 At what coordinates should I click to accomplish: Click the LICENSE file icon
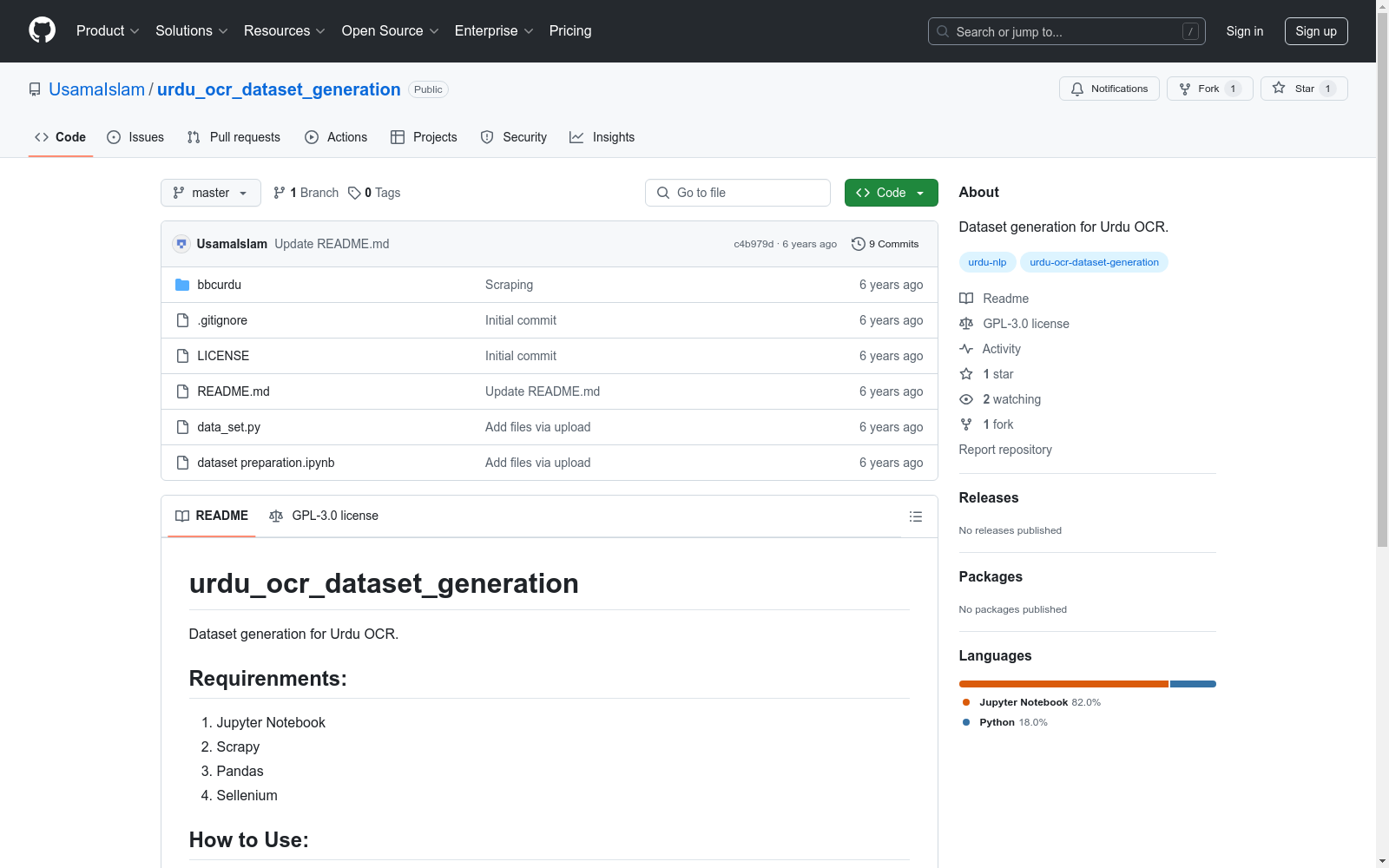coord(182,356)
